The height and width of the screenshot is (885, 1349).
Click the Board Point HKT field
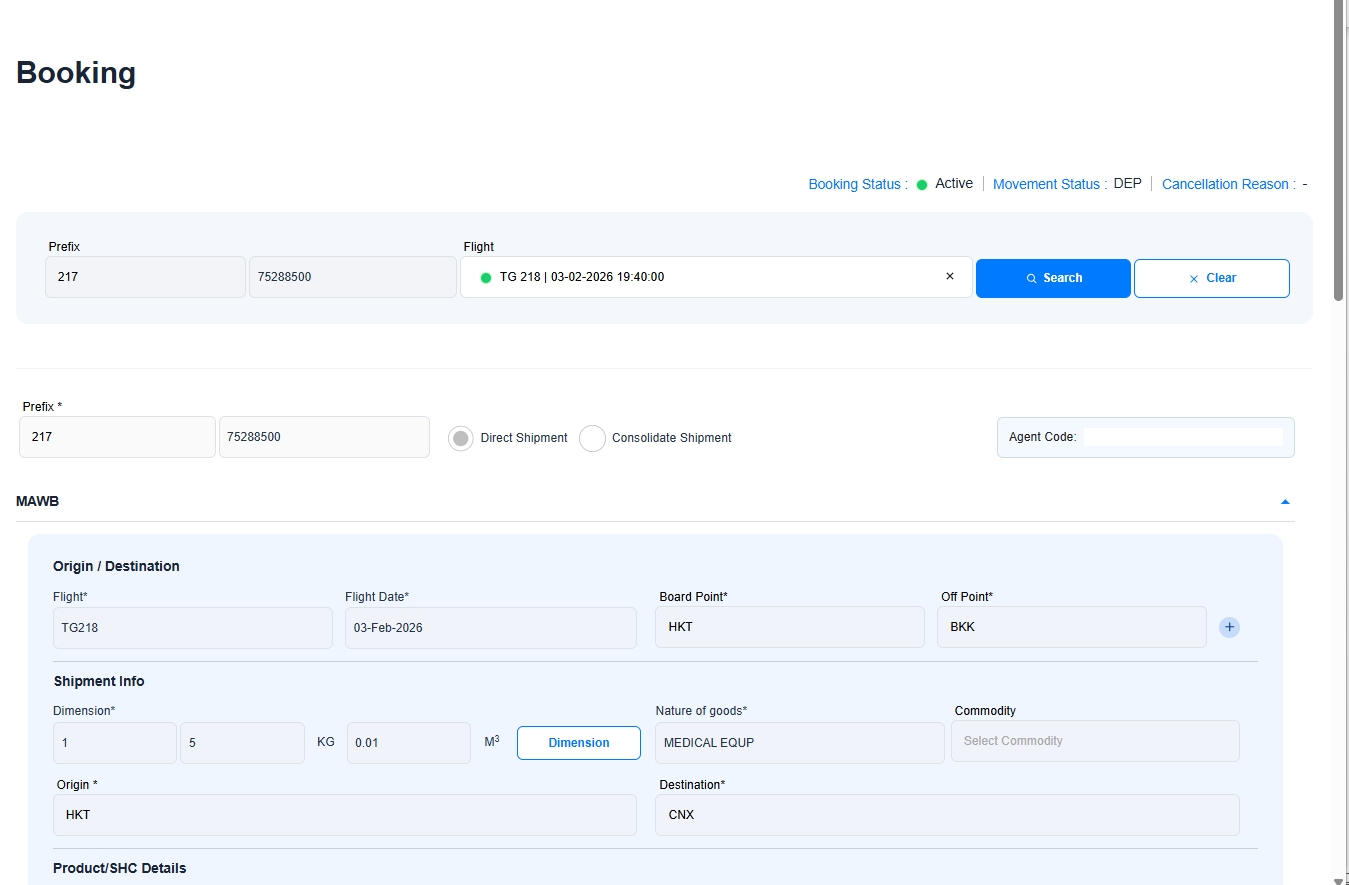pyautogui.click(x=789, y=627)
